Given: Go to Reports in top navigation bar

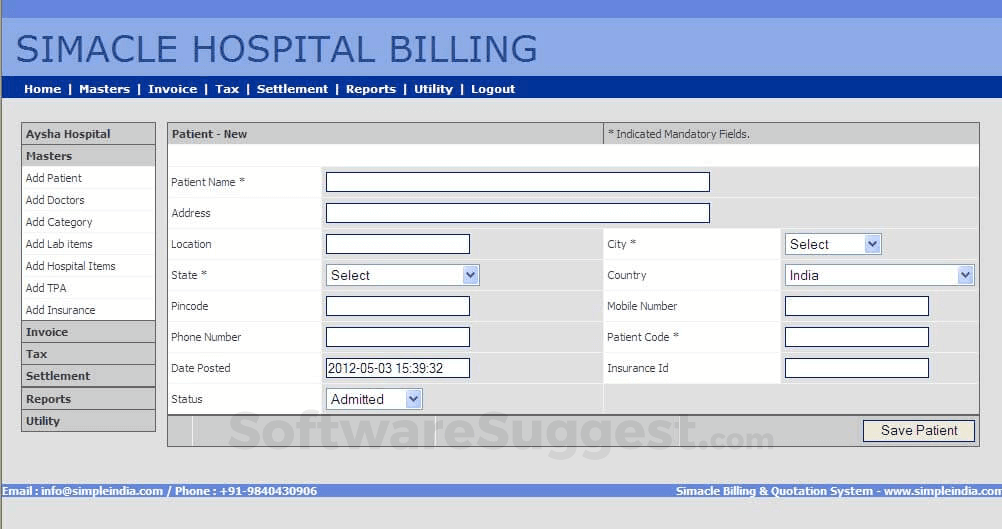Looking at the screenshot, I should [370, 89].
